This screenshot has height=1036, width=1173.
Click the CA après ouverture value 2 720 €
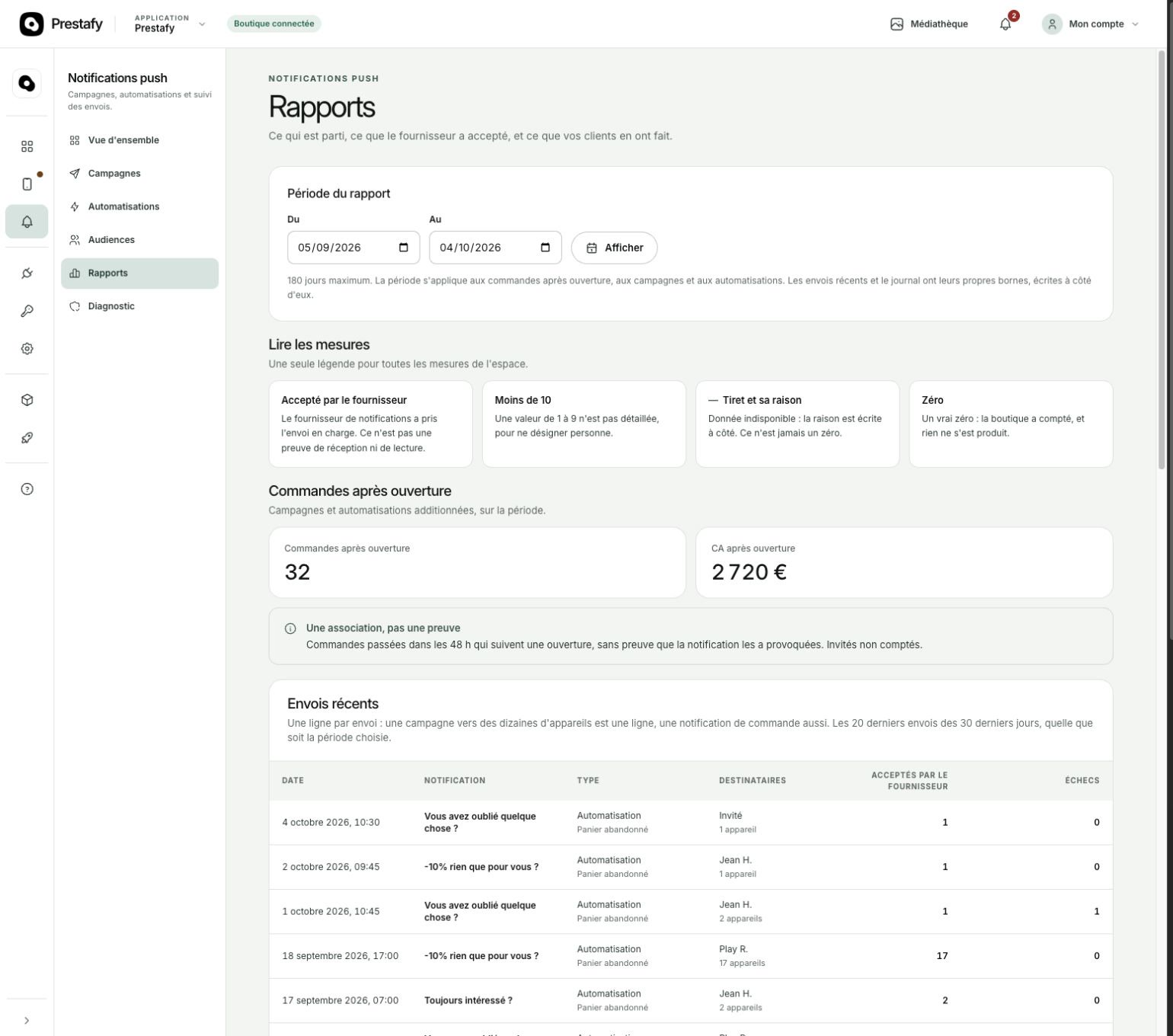pyautogui.click(x=749, y=572)
